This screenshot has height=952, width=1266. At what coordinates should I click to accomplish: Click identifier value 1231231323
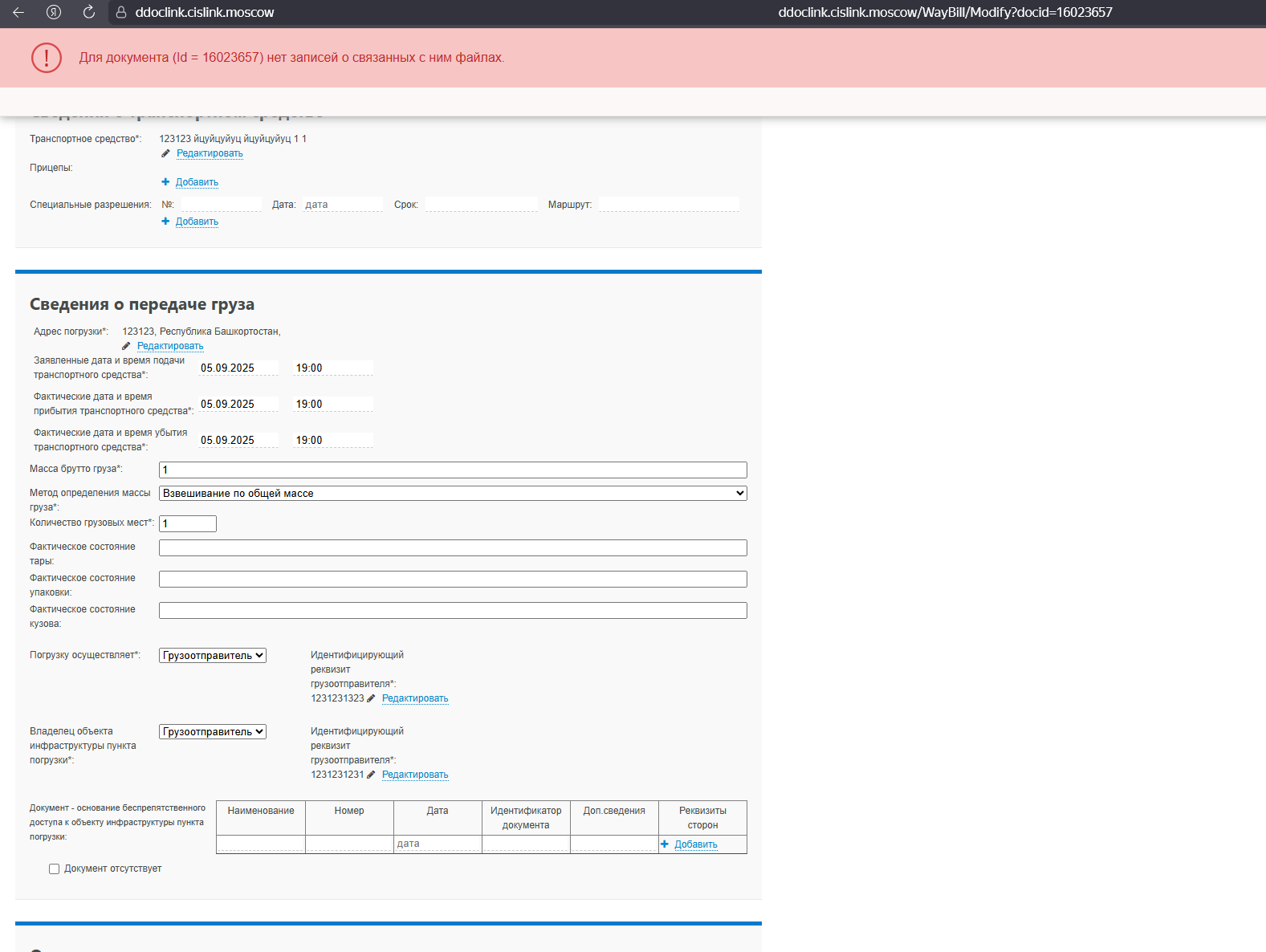337,698
